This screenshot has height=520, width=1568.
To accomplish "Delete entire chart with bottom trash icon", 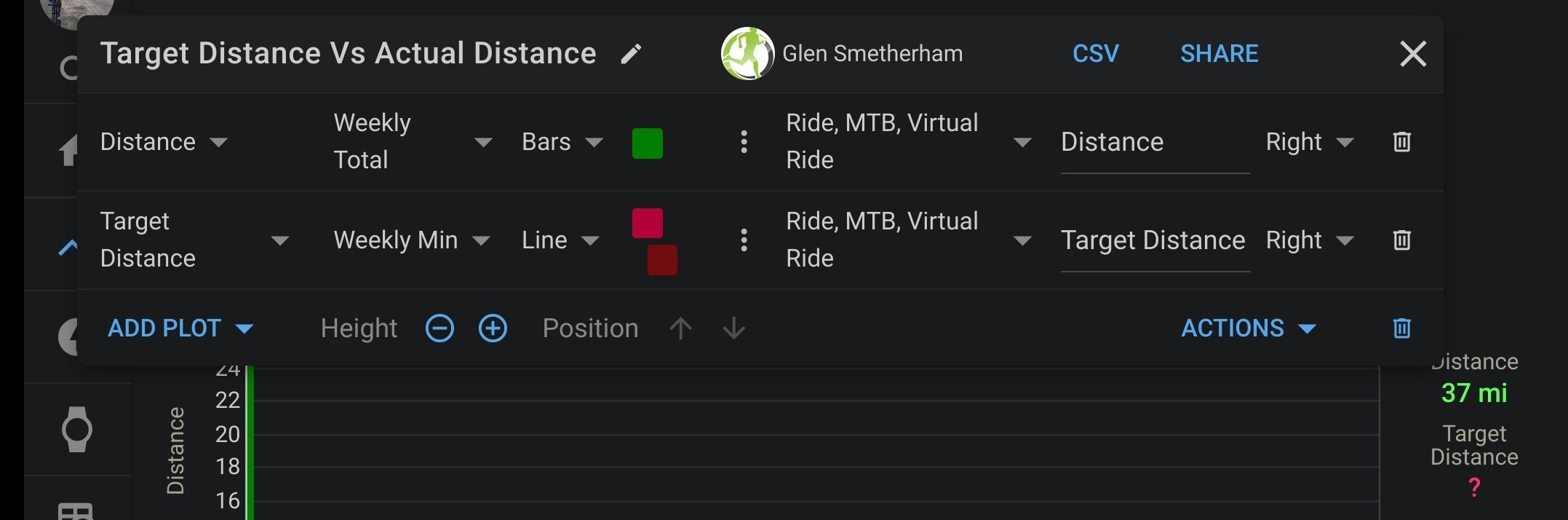I will 1401,328.
